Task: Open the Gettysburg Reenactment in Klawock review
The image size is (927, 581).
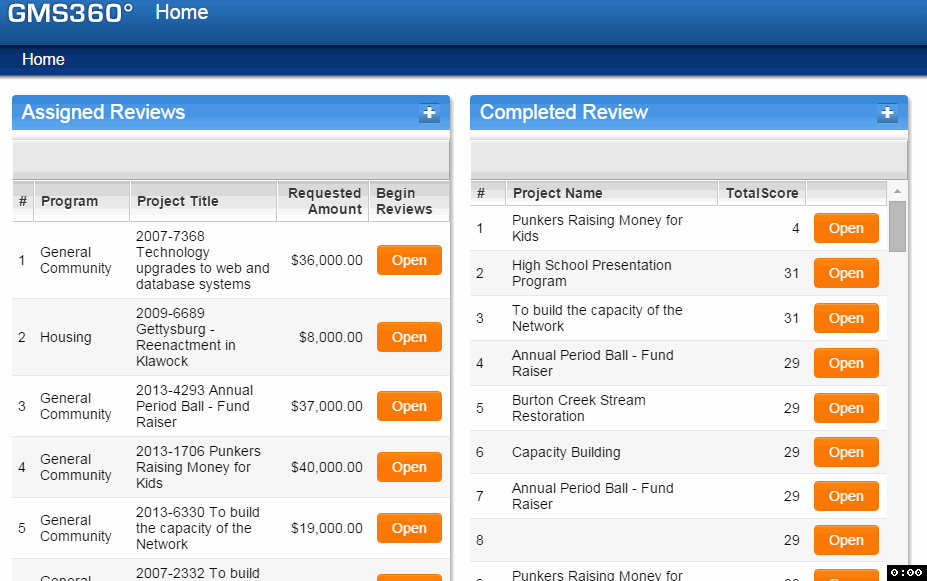Action: pyautogui.click(x=409, y=337)
